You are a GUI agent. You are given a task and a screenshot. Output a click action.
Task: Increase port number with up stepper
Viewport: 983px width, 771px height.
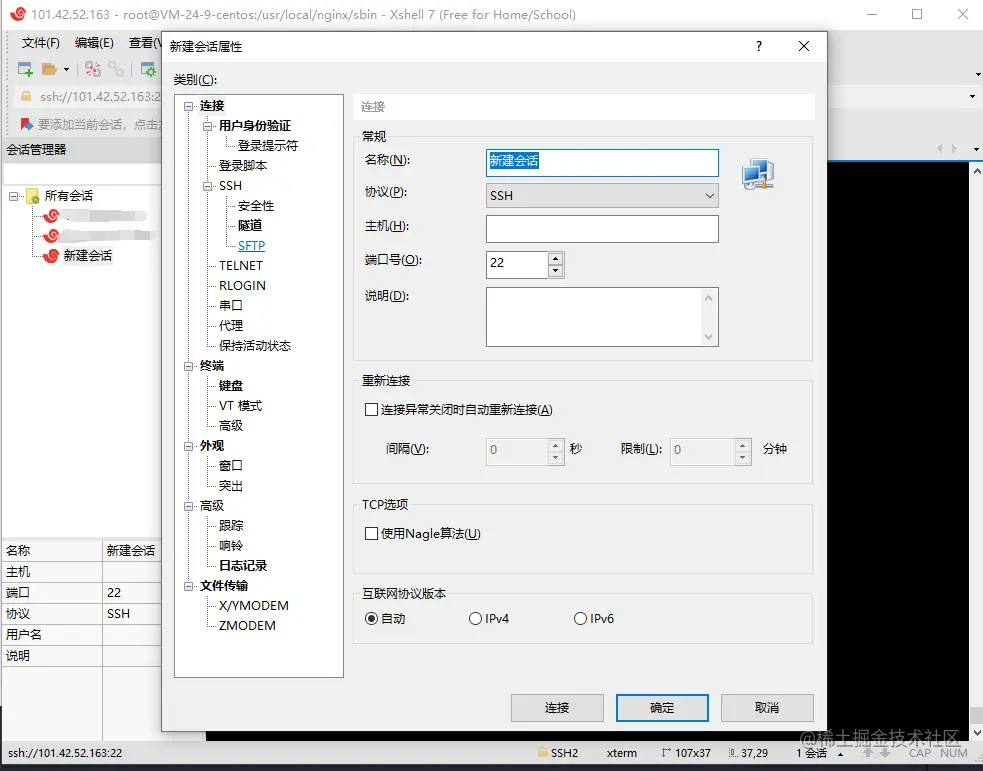click(555, 258)
